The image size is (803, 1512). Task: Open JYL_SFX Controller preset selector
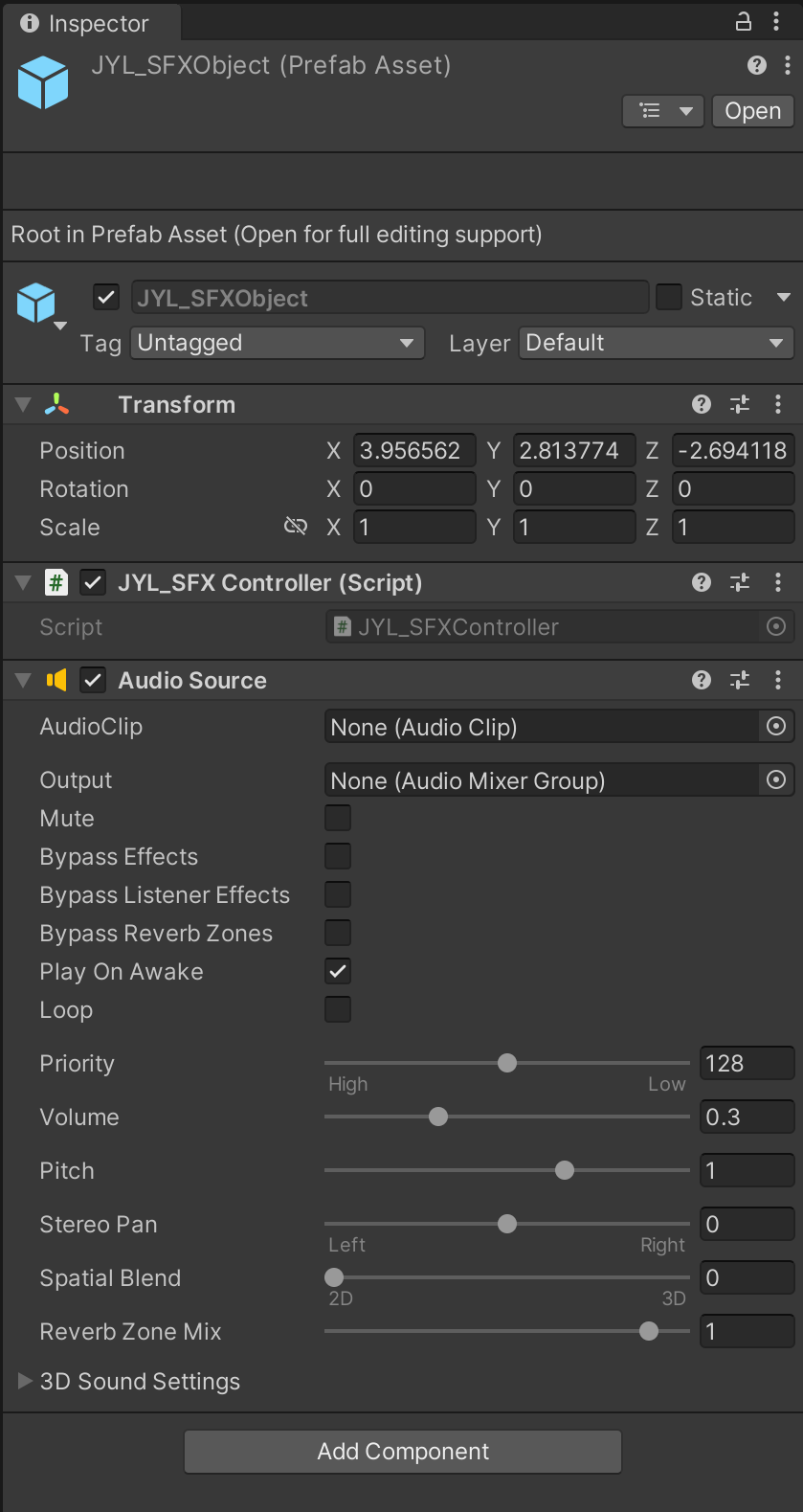point(740,582)
